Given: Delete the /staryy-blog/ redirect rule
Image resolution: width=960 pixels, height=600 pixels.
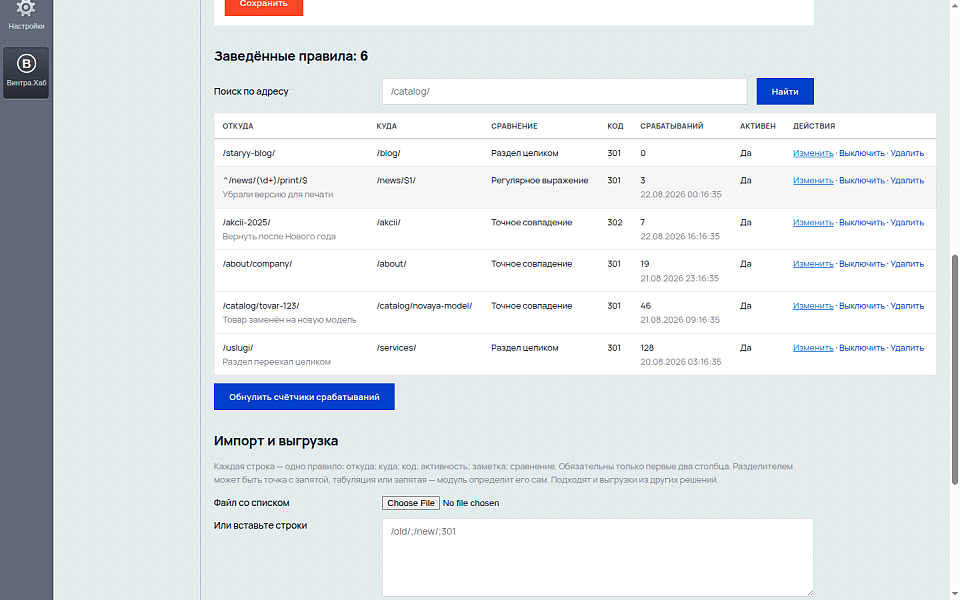Looking at the screenshot, I should [x=907, y=153].
